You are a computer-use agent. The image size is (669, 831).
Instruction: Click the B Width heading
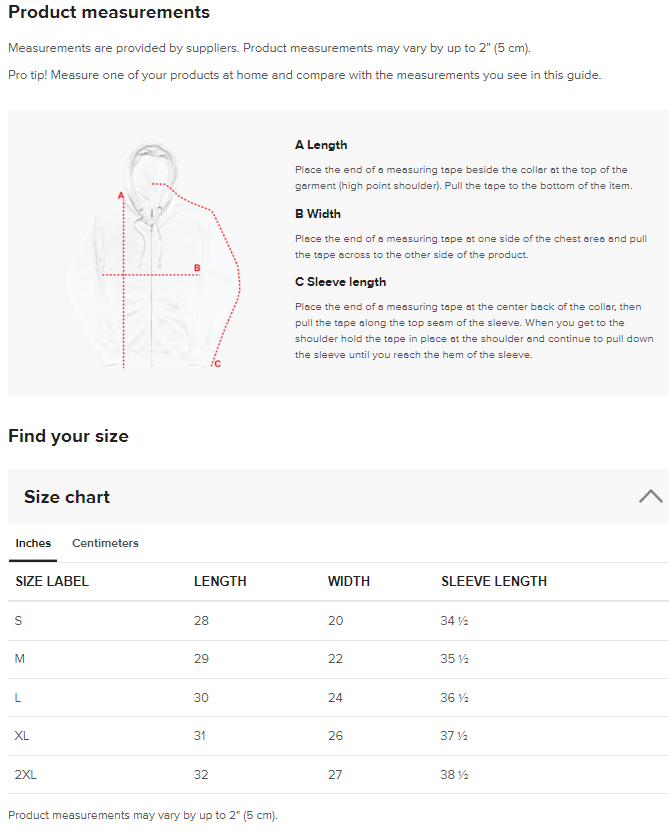click(x=318, y=214)
